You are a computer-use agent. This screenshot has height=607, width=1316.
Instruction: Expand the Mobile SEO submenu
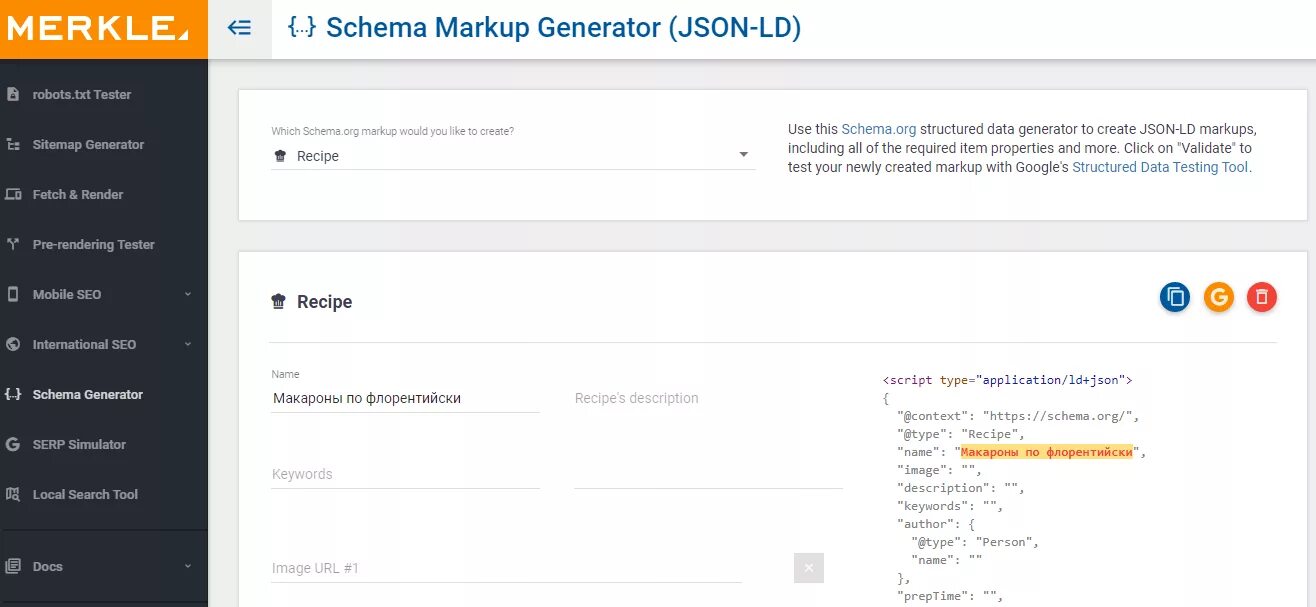pyautogui.click(x=187, y=295)
